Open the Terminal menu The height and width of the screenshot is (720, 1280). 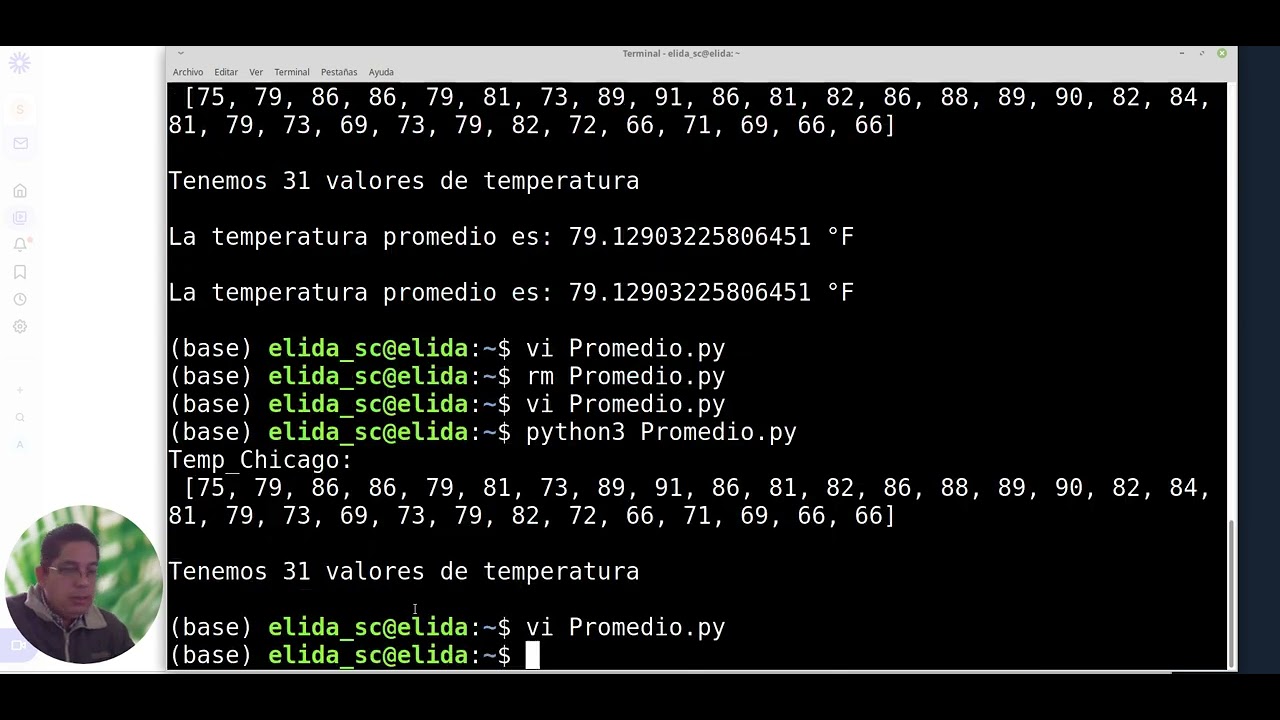(292, 72)
